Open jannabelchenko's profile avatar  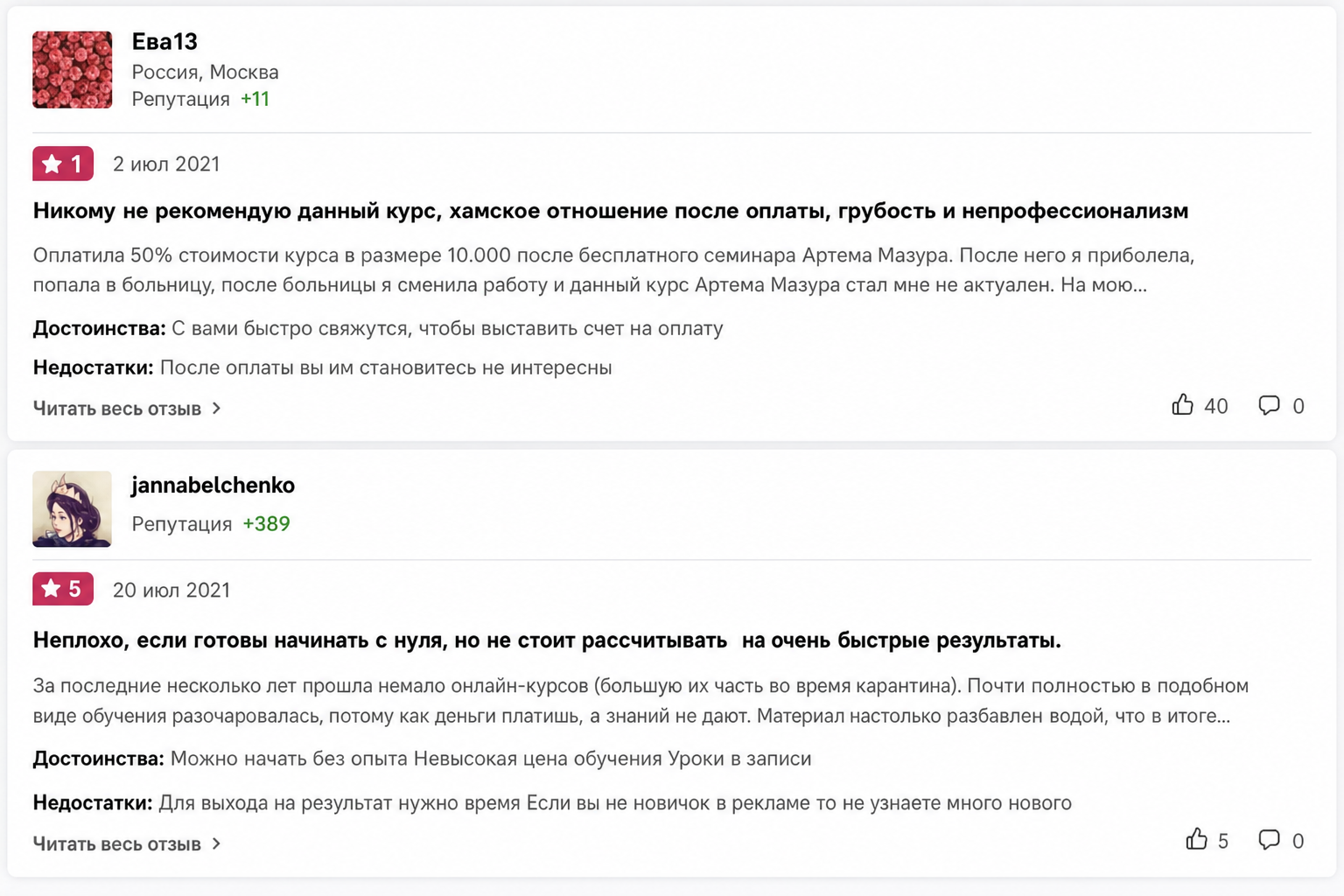click(x=73, y=509)
